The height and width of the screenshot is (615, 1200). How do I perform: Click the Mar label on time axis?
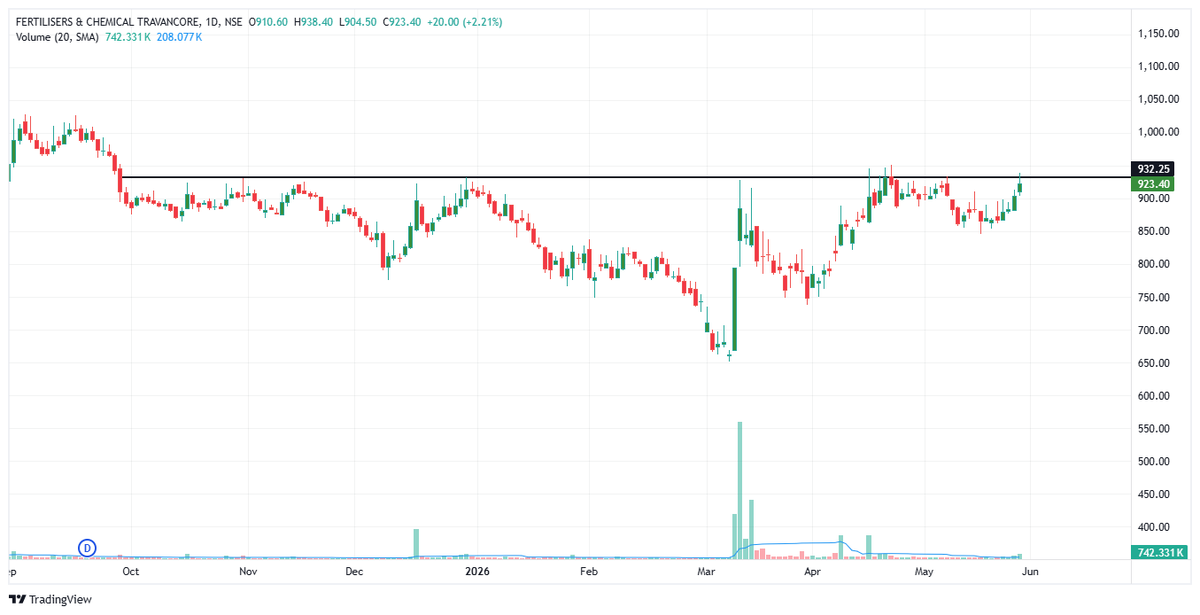coord(707,572)
